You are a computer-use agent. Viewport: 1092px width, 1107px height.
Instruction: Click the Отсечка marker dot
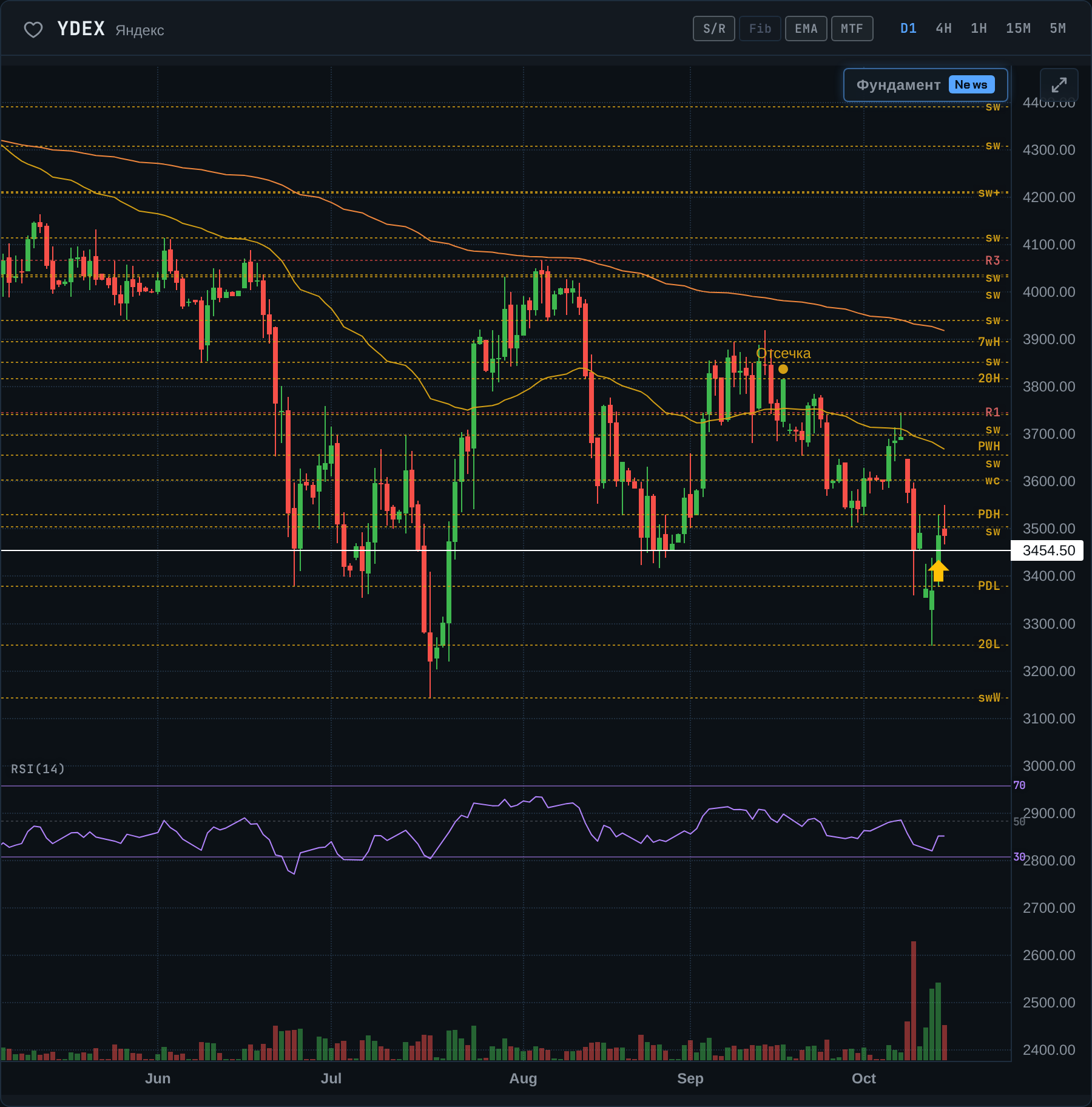[x=783, y=369]
